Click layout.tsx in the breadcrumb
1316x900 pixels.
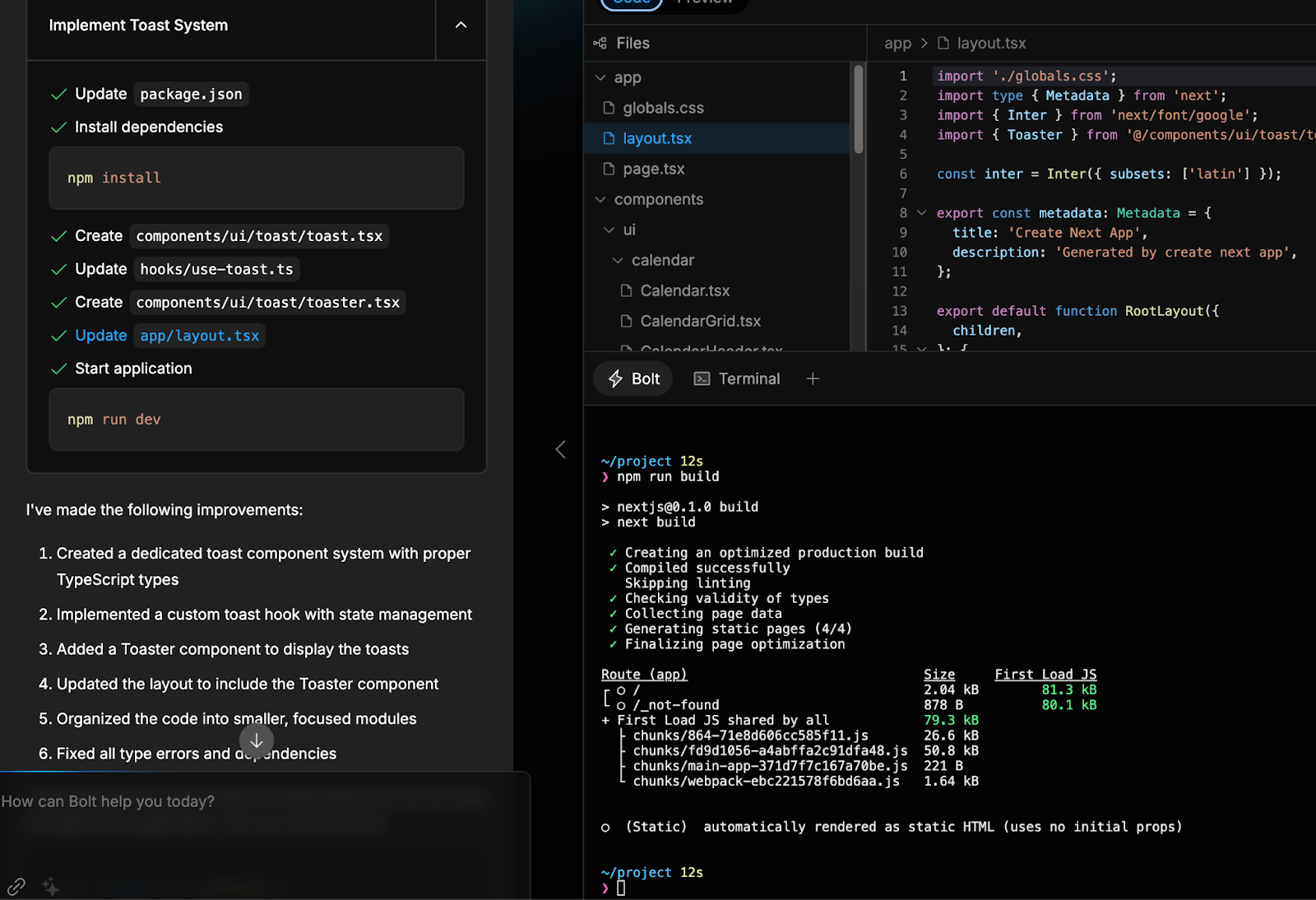pos(991,43)
